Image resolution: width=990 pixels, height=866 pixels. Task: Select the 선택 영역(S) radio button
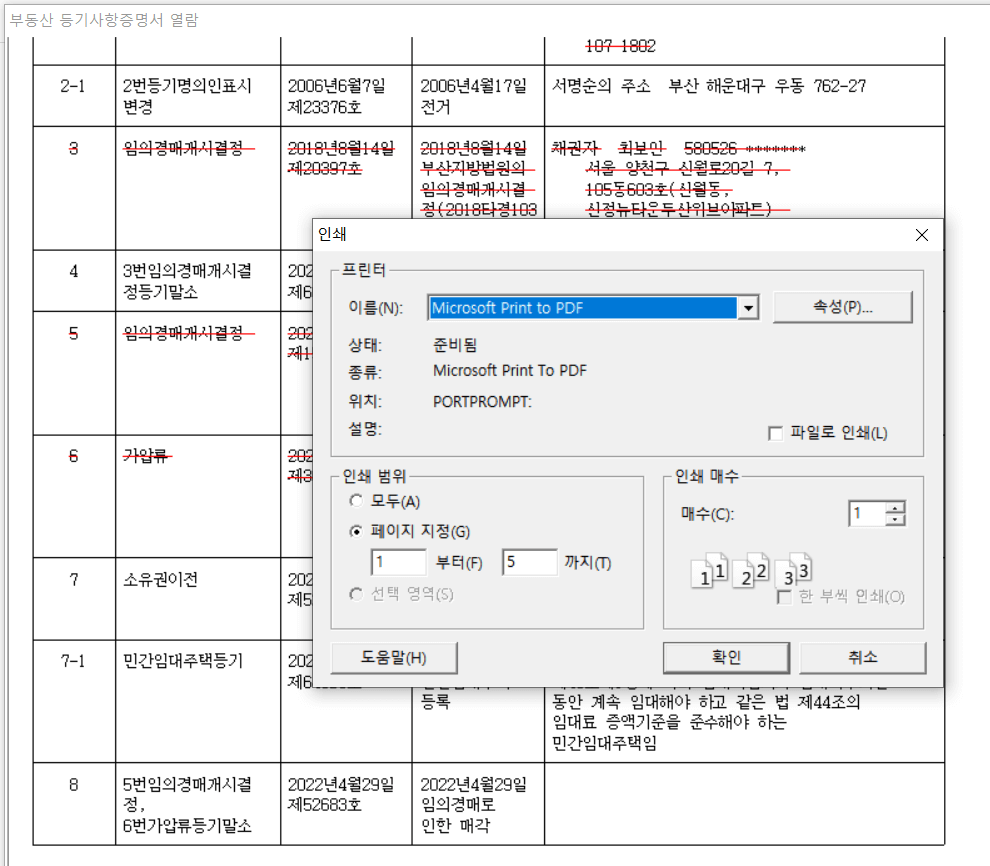coord(356,594)
